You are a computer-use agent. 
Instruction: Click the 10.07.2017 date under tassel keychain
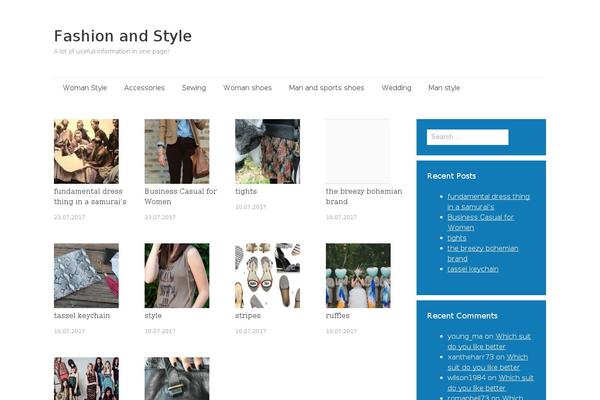[x=69, y=331]
